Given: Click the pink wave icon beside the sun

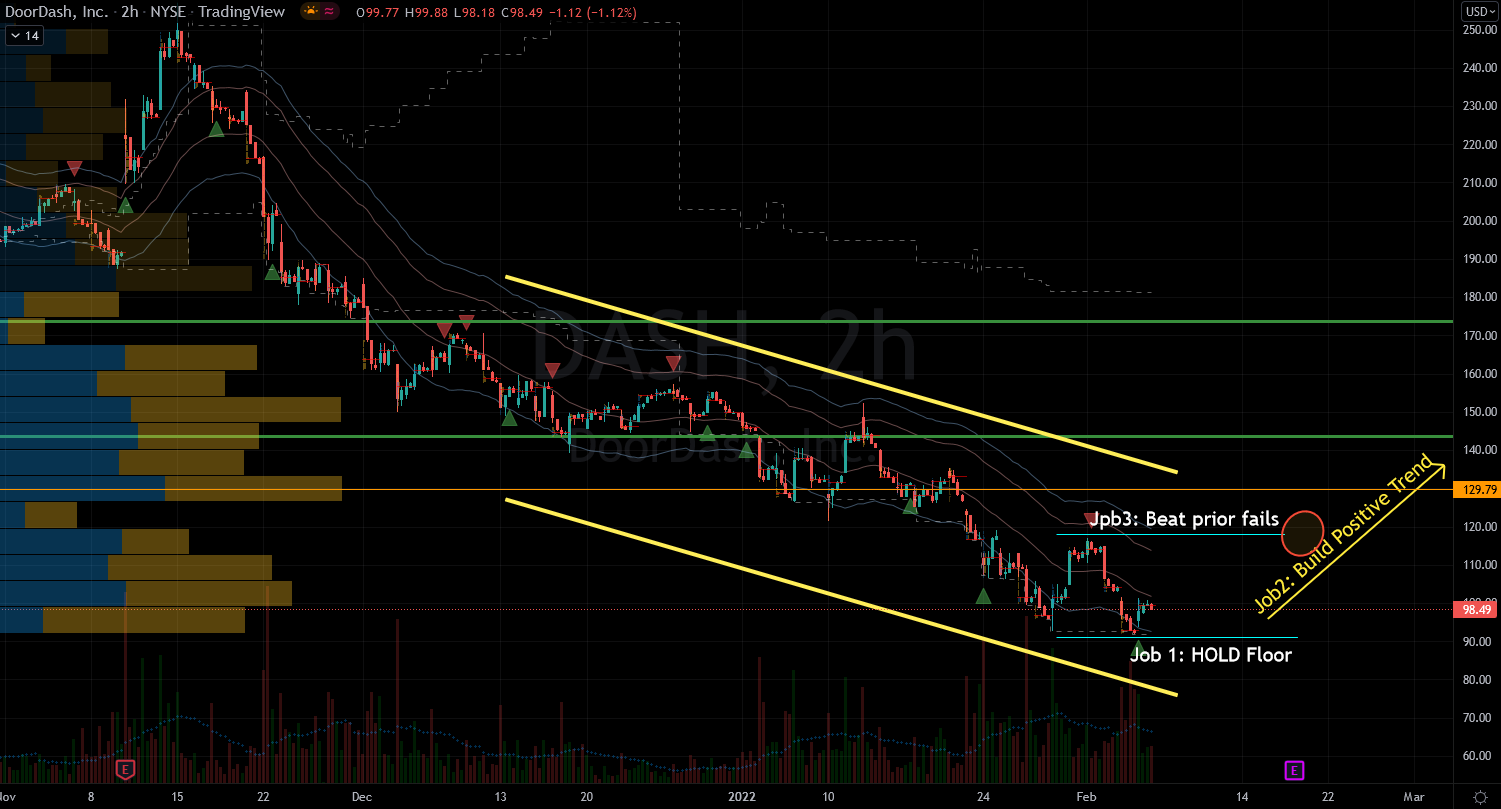Looking at the screenshot, I should 329,12.
